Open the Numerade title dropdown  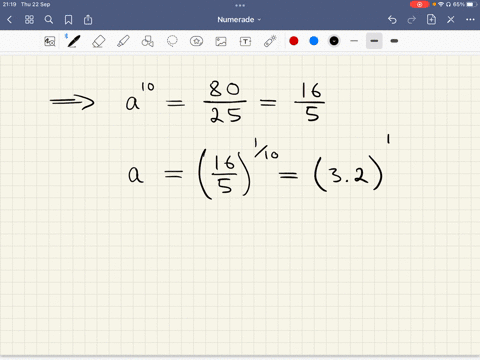[x=239, y=20]
